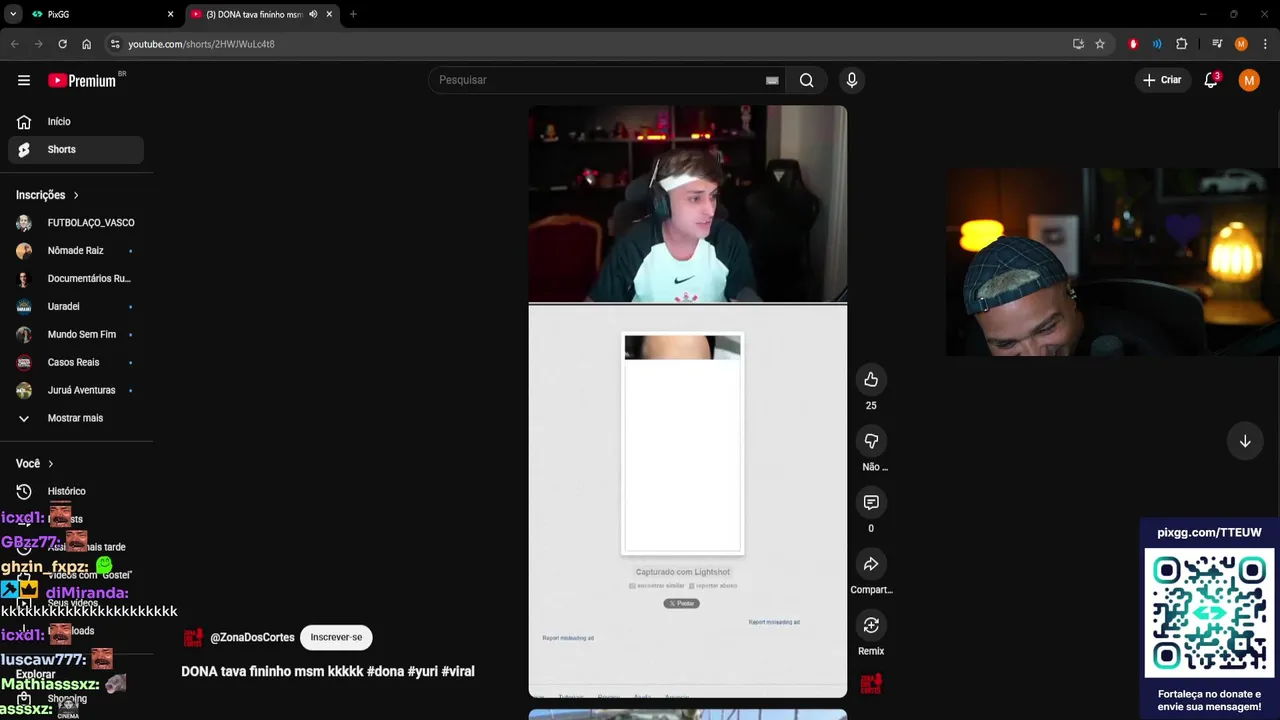Go to the browser home page
This screenshot has height=720, width=1280.
(x=86, y=44)
